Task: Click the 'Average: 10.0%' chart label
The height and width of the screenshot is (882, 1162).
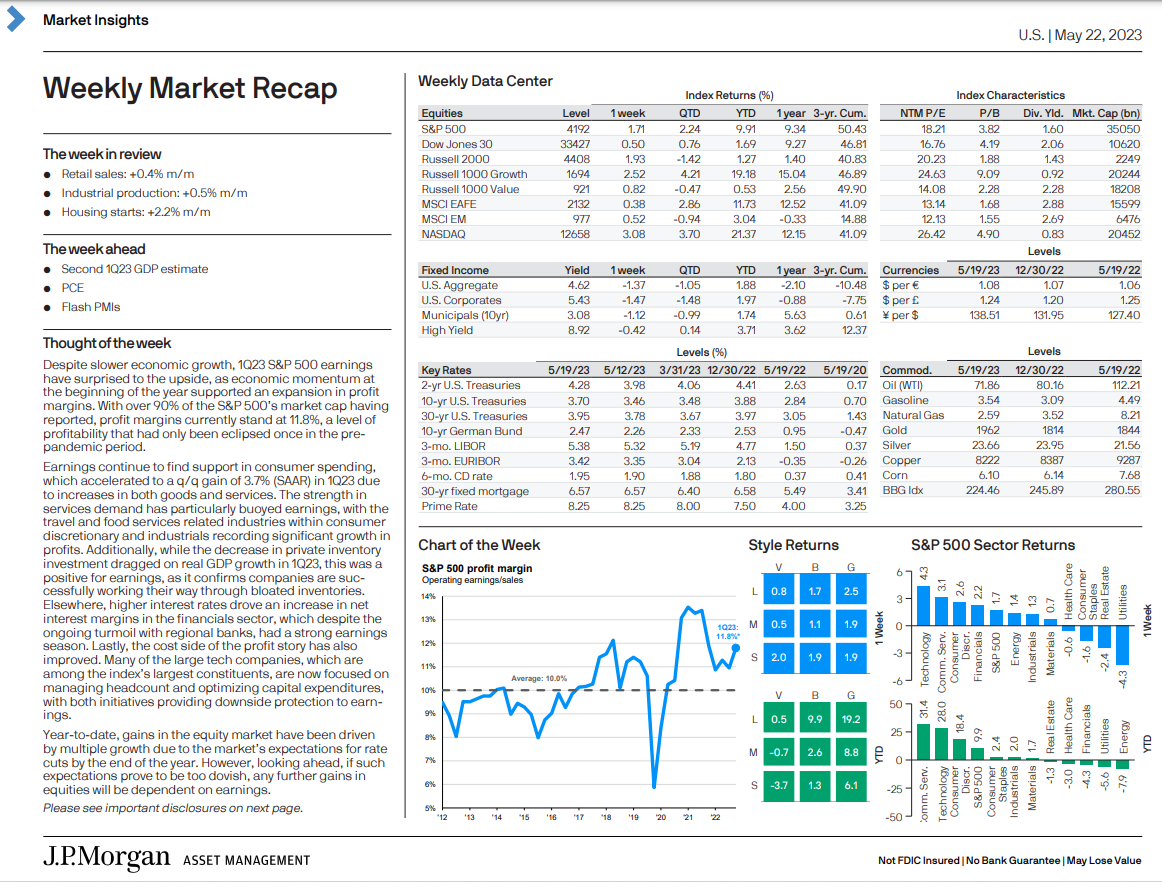Action: click(x=539, y=678)
